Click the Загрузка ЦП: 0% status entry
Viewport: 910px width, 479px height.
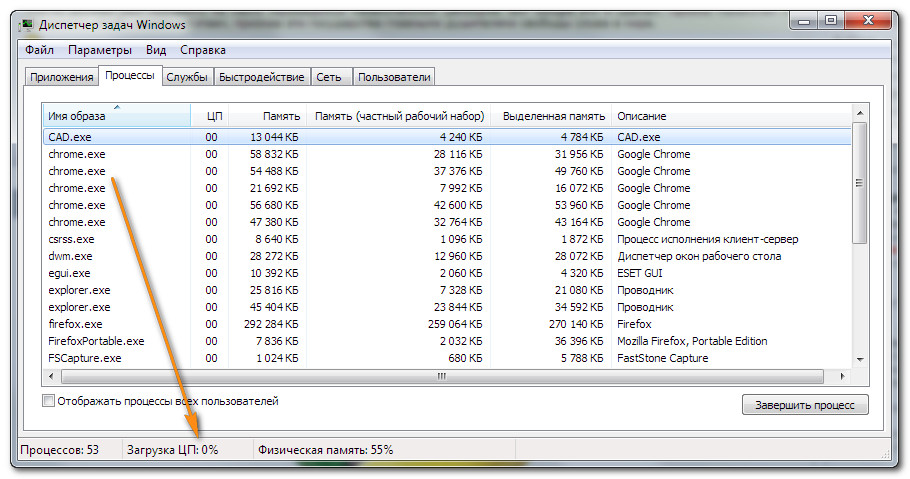point(172,450)
